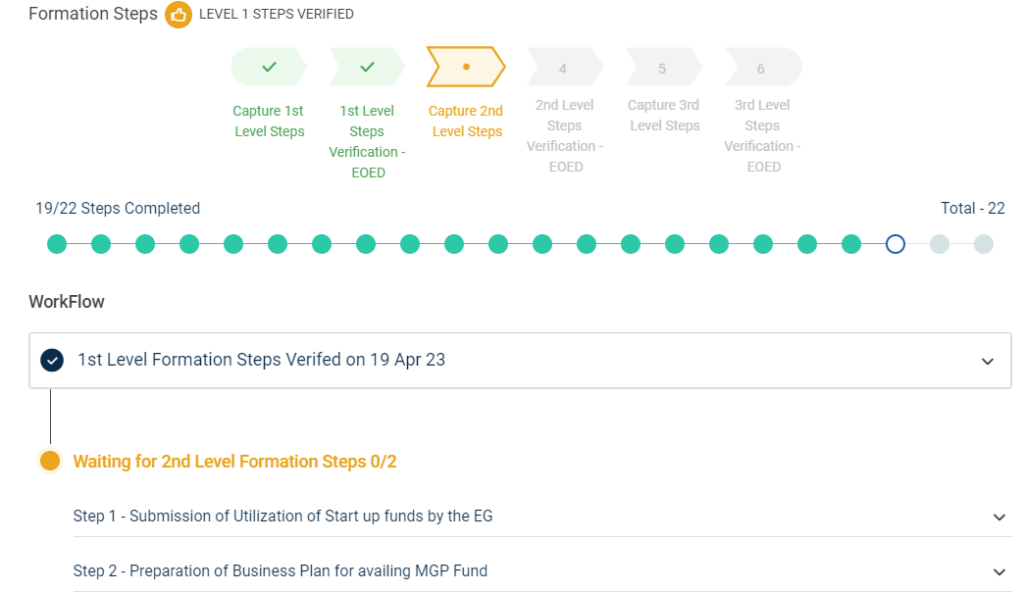Open Step 1 - Submission of Utilization of Start up funds

(283, 516)
